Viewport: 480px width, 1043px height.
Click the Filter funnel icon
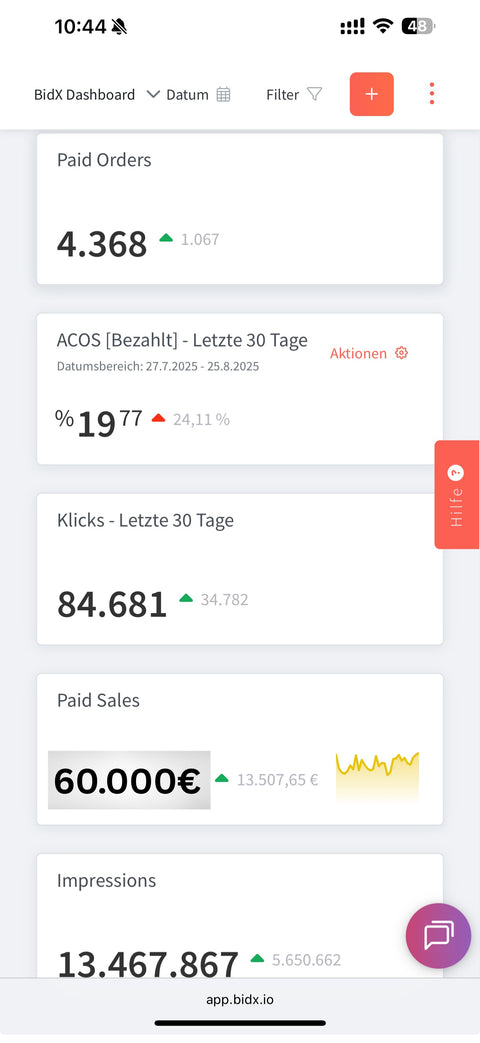pos(314,94)
